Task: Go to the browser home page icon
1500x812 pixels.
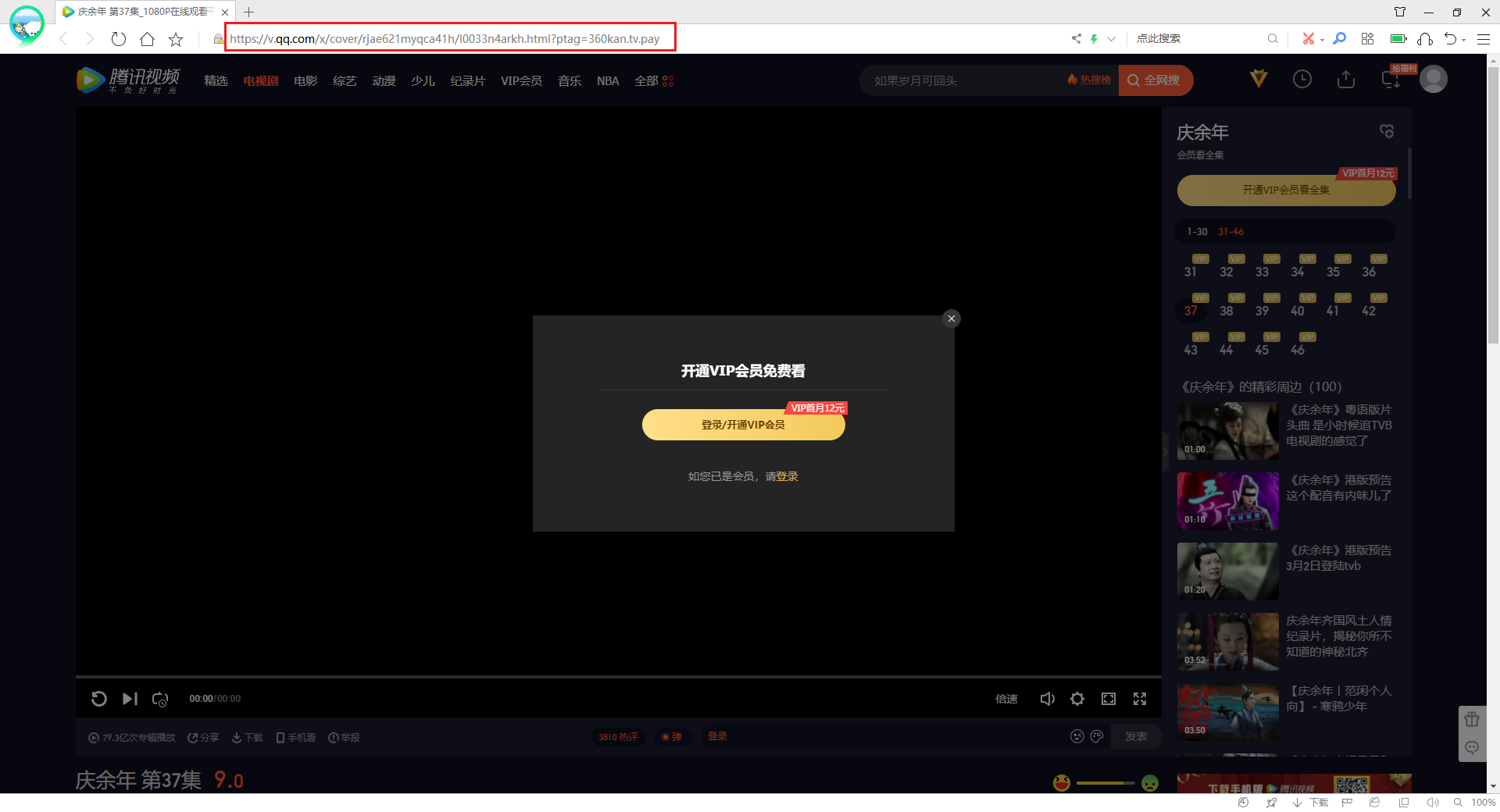Action: pos(147,39)
